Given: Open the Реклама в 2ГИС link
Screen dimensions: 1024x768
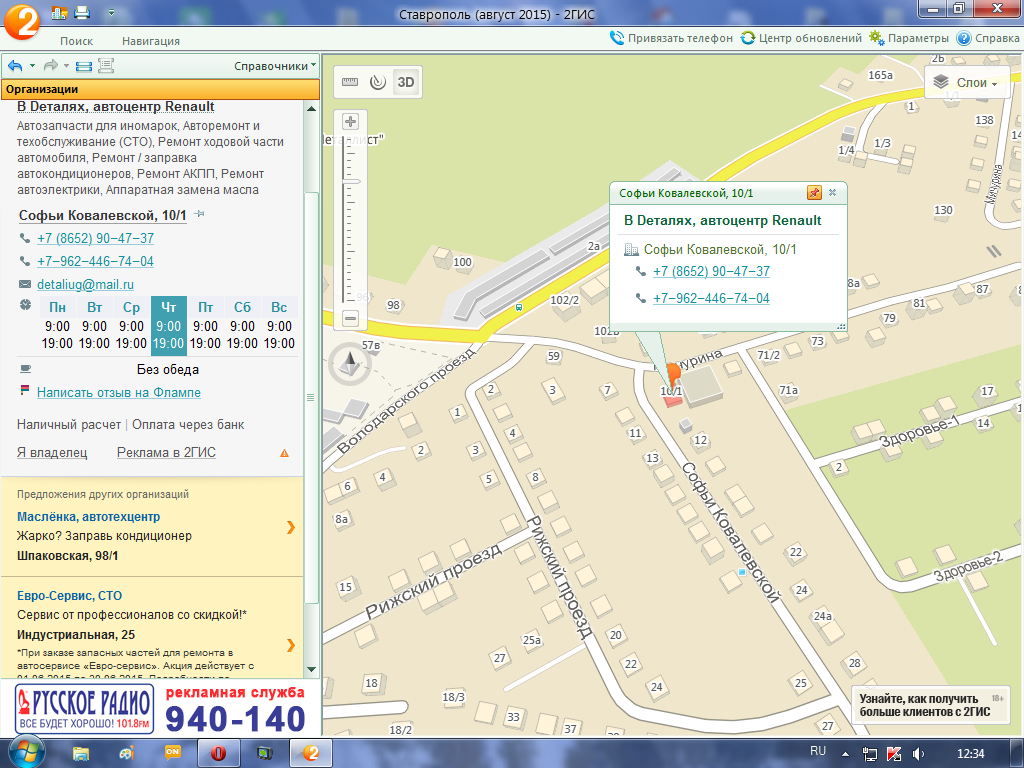Looking at the screenshot, I should (166, 453).
